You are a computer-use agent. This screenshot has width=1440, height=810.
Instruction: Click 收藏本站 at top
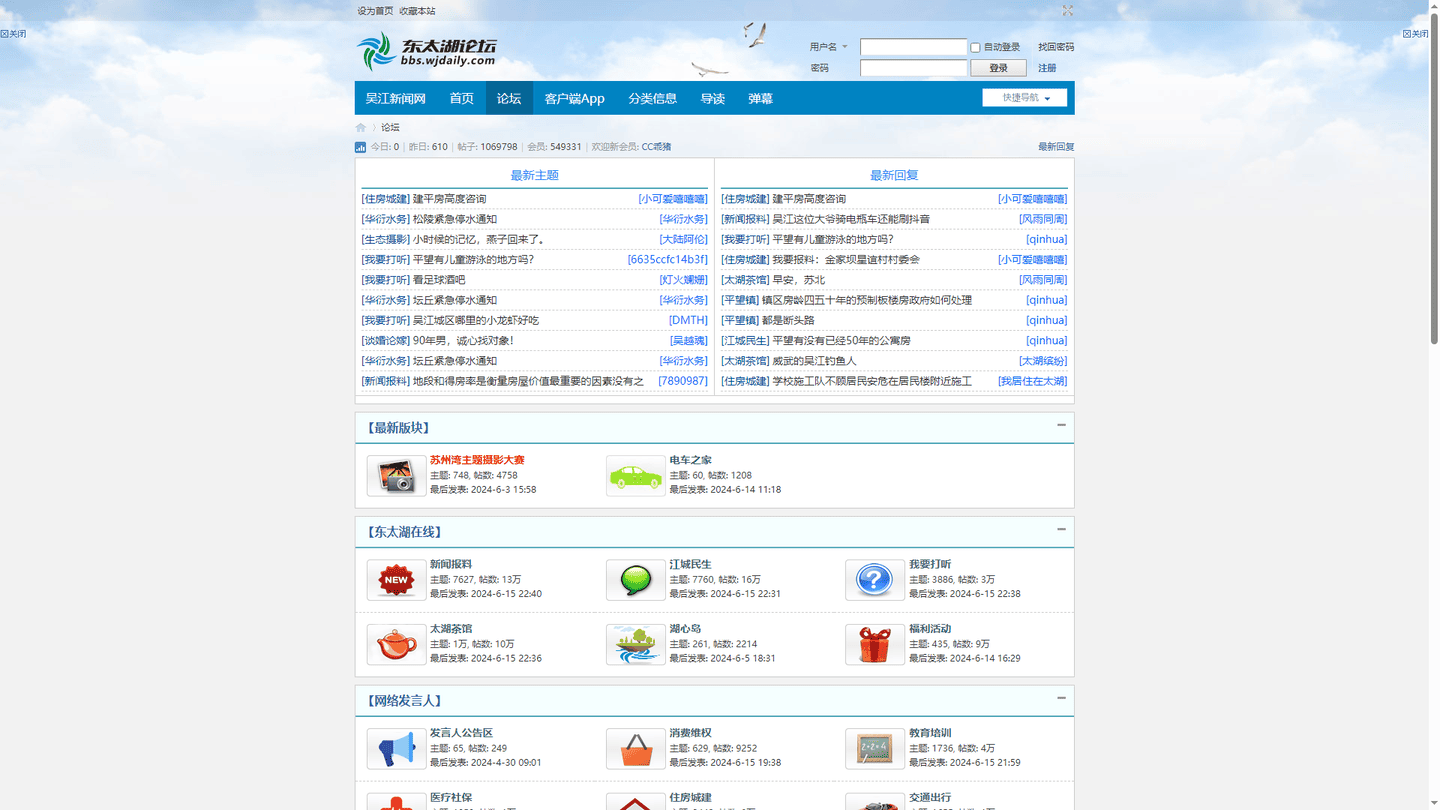(417, 11)
